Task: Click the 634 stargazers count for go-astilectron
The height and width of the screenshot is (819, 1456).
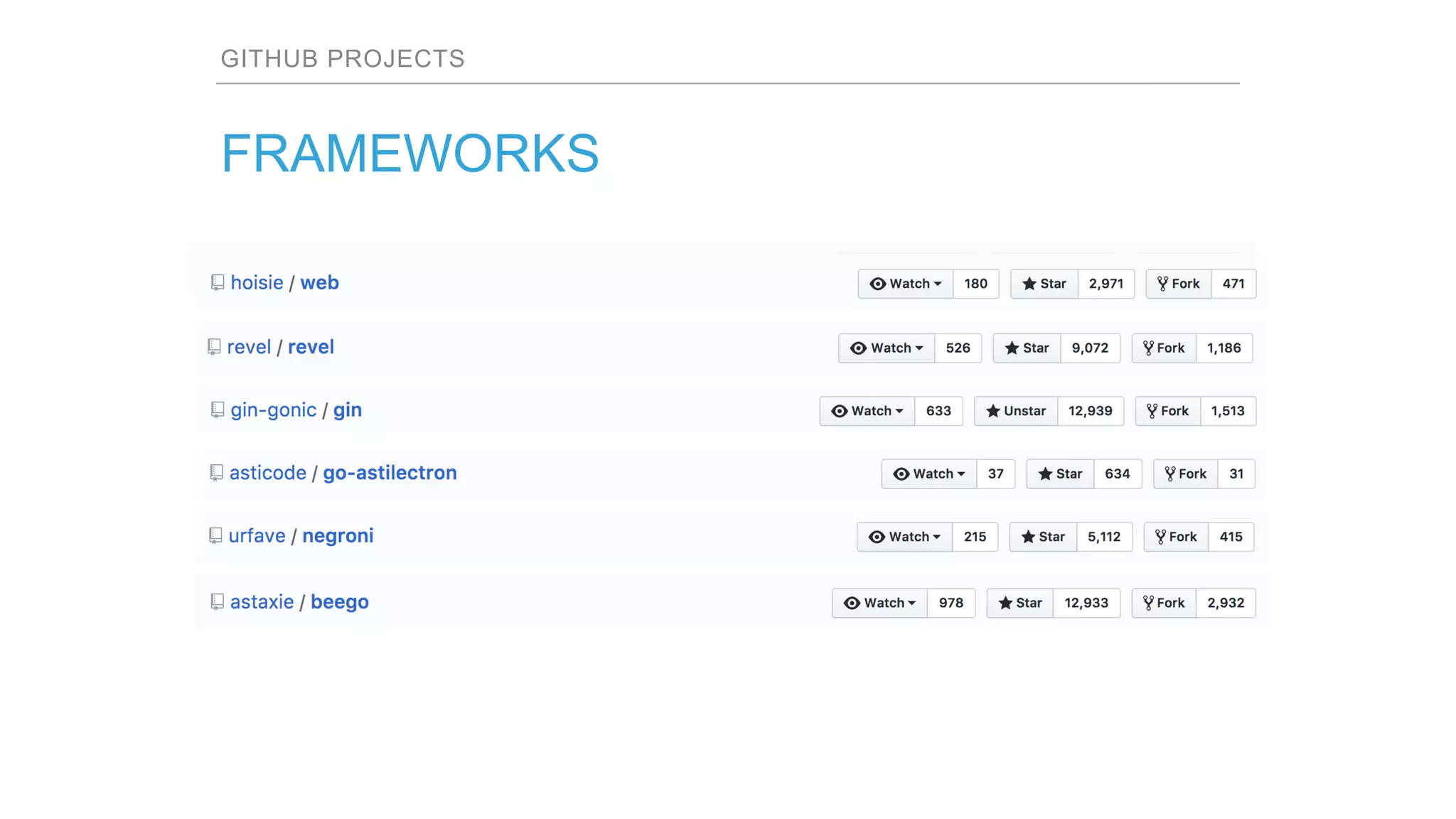Action: tap(1117, 474)
